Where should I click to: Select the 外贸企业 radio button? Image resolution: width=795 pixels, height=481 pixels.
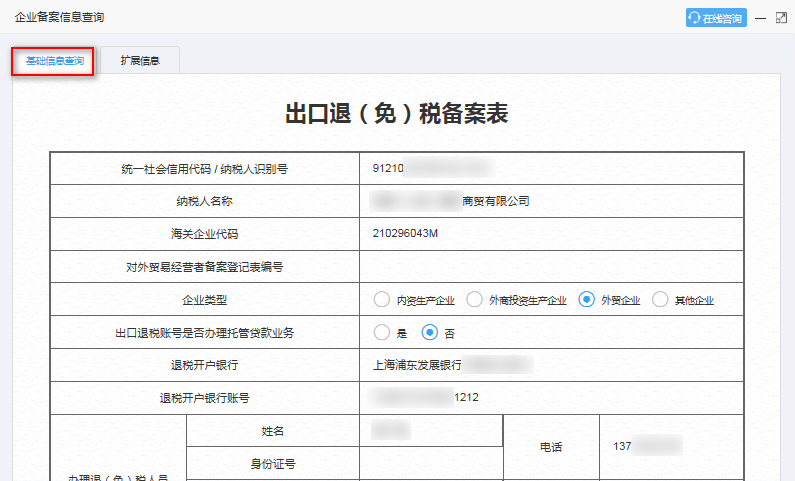(x=587, y=300)
